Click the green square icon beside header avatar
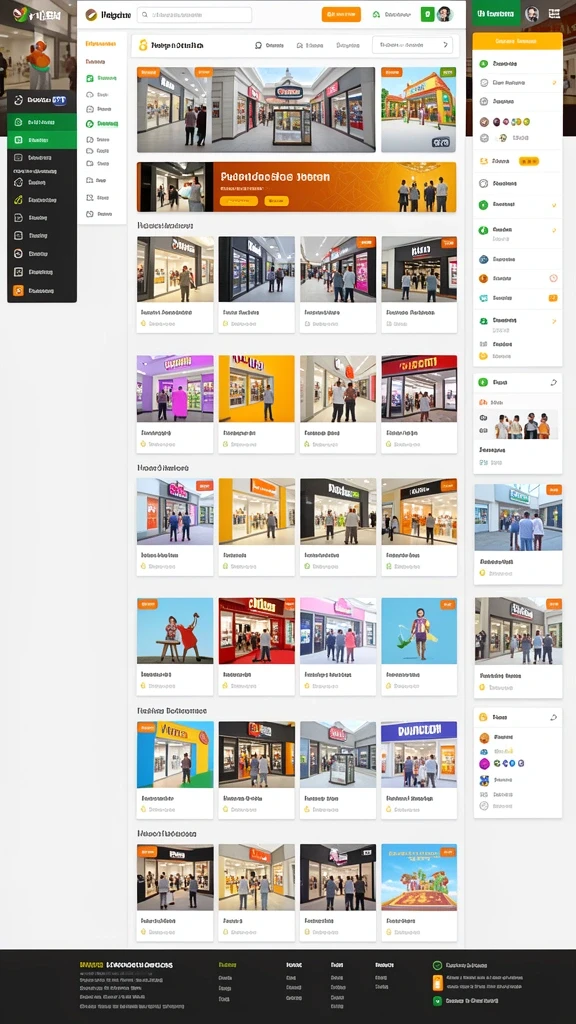 (428, 14)
